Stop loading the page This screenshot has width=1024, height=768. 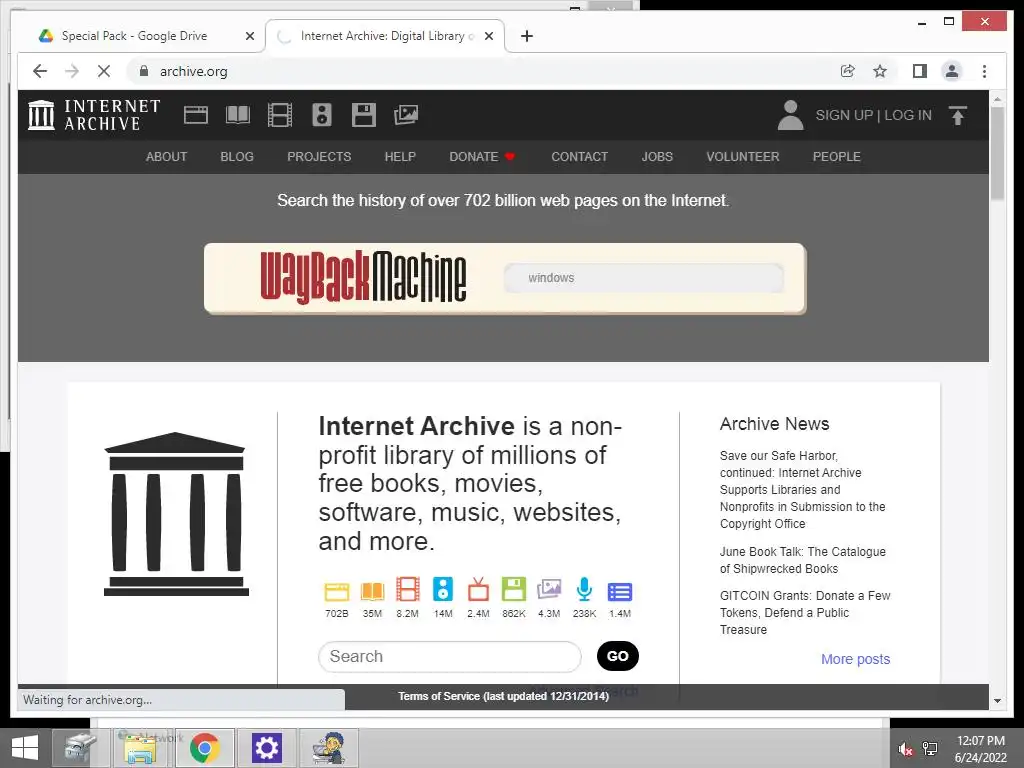pyautogui.click(x=104, y=71)
